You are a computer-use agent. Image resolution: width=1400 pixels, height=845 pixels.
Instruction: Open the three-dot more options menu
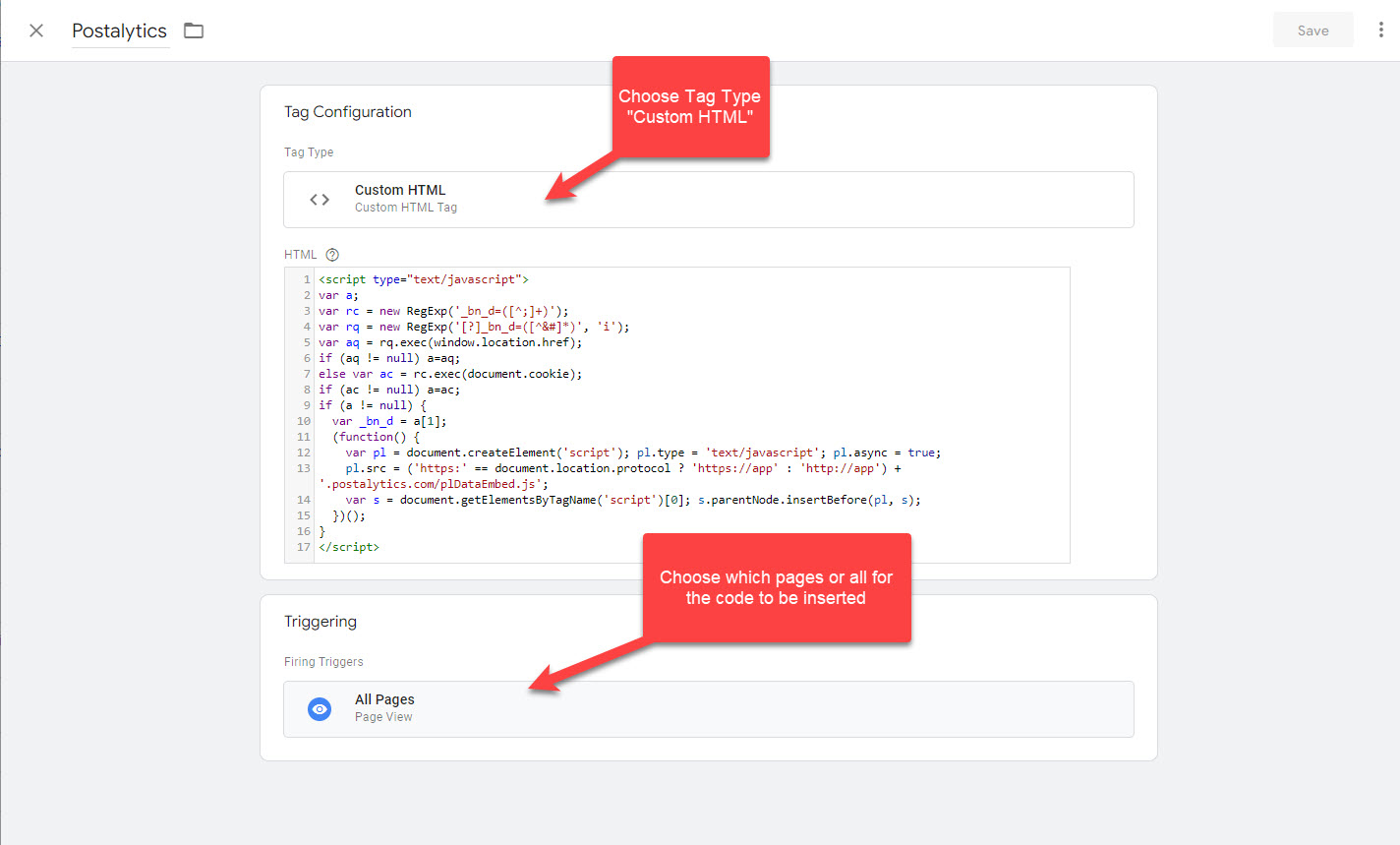[1380, 30]
